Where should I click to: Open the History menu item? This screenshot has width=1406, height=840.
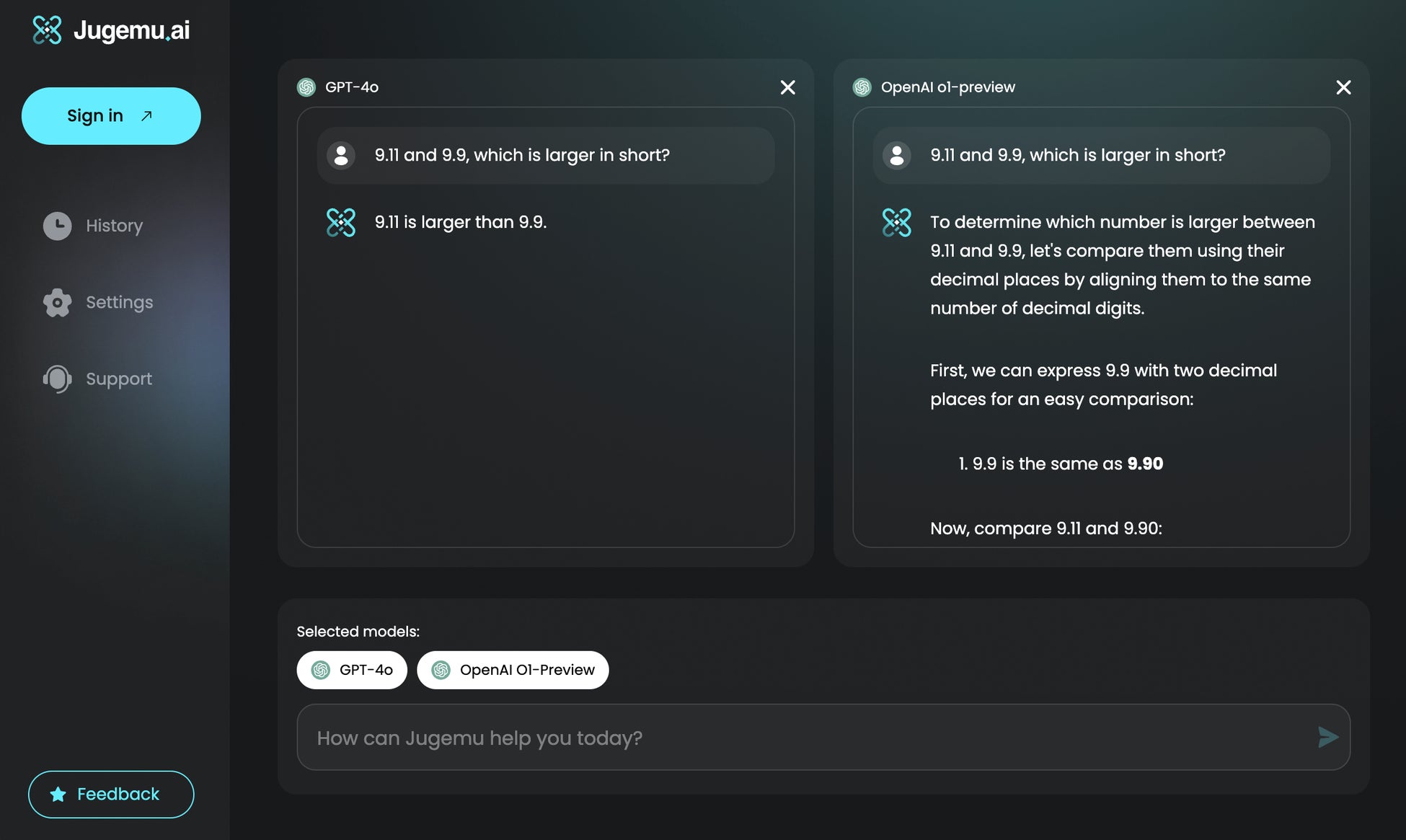tap(114, 226)
